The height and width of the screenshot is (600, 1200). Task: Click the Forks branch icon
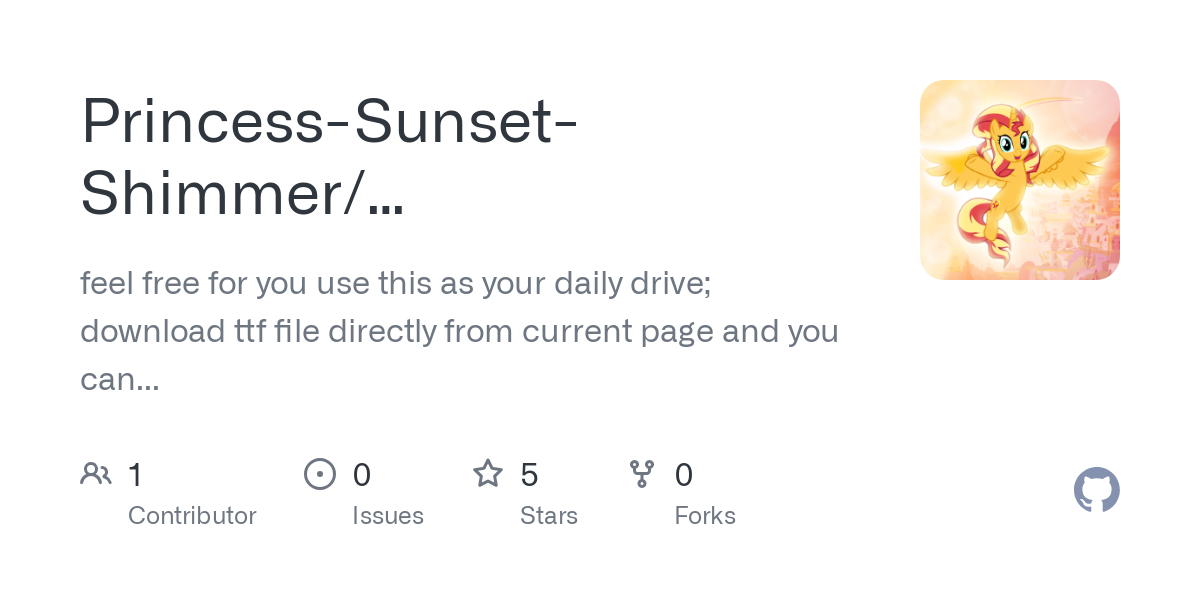pyautogui.click(x=642, y=474)
